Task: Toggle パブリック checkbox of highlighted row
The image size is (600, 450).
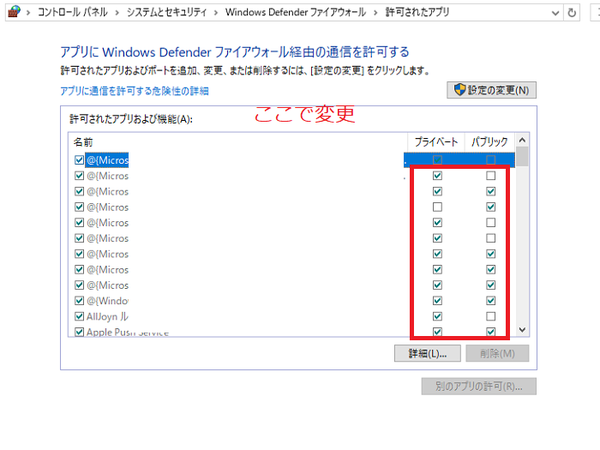Action: [x=491, y=160]
